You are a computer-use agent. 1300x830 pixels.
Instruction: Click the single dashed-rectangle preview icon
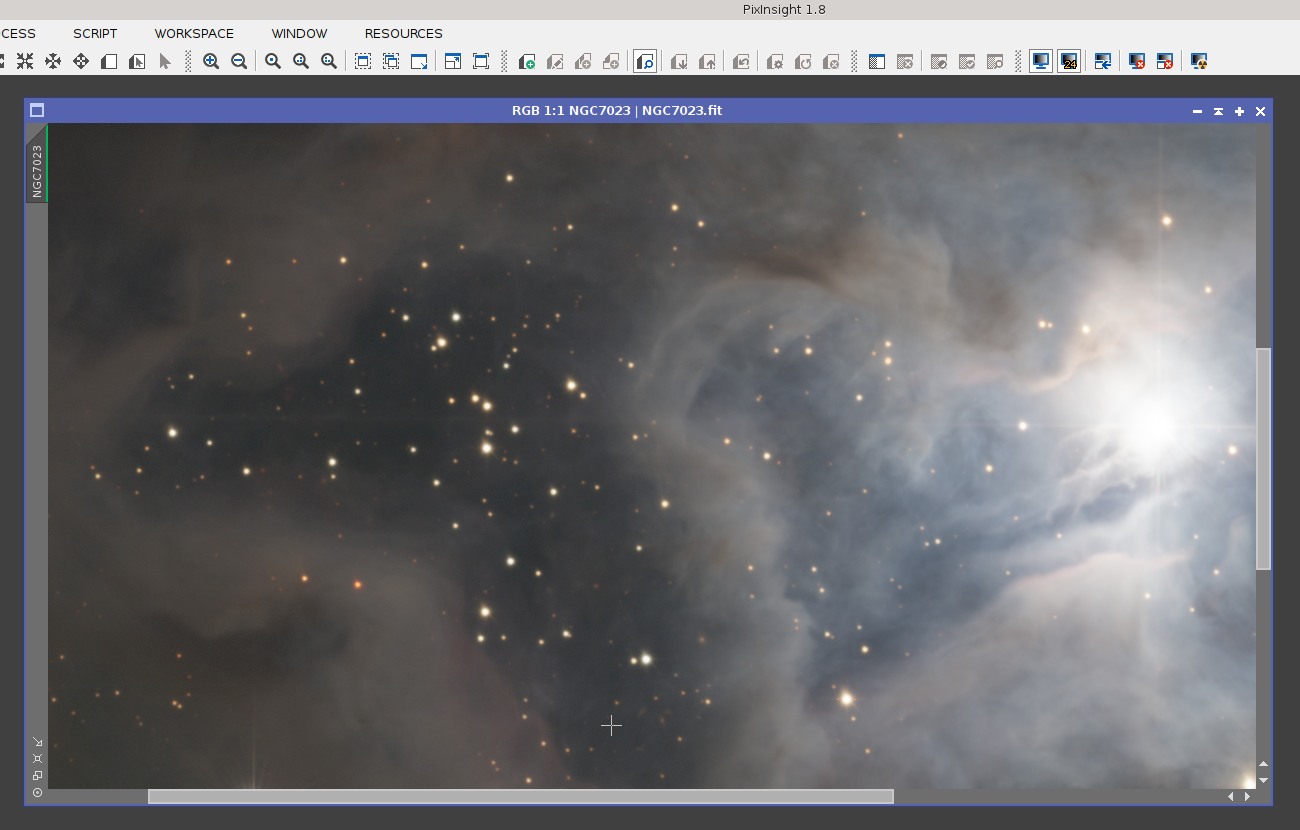click(x=363, y=61)
